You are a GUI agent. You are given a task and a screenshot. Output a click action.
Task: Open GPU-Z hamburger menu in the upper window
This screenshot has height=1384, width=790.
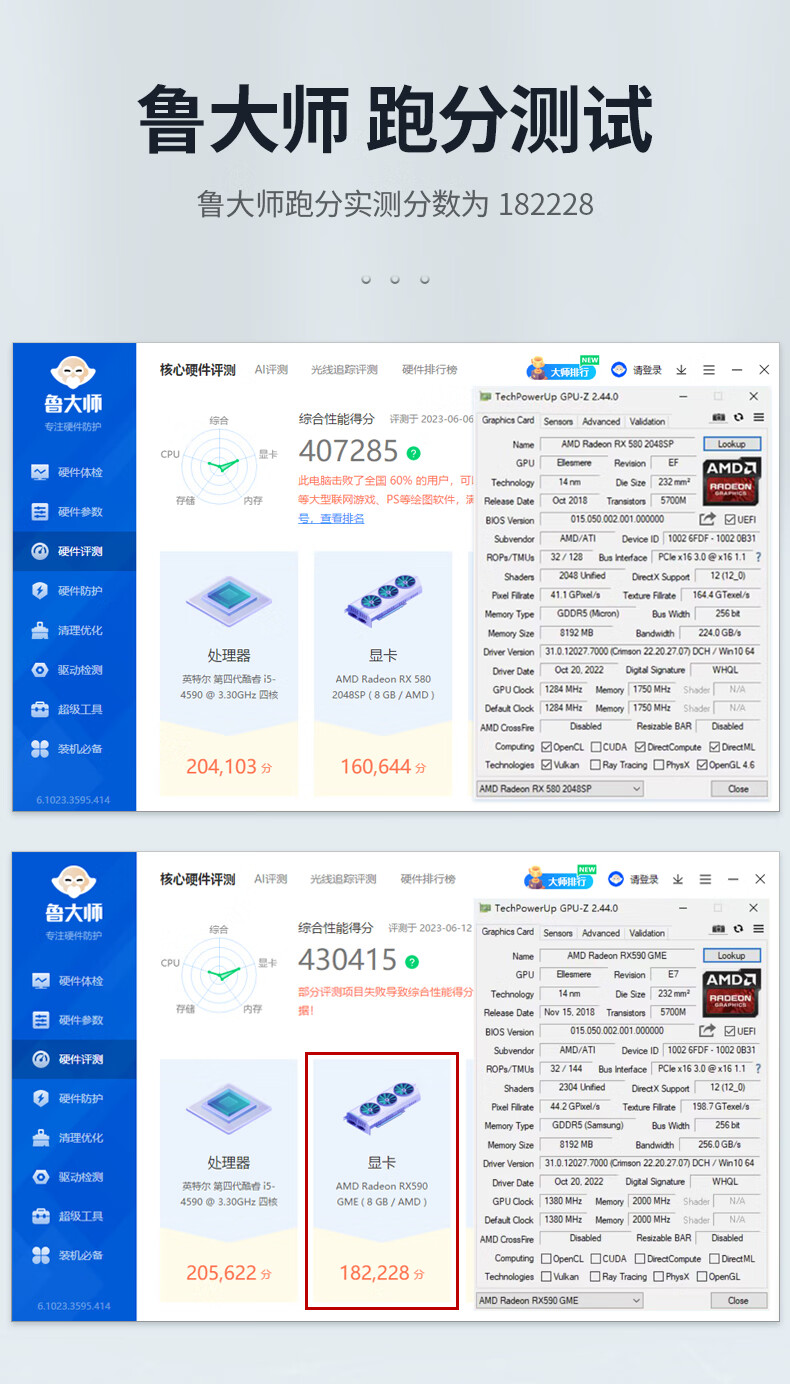tap(758, 417)
